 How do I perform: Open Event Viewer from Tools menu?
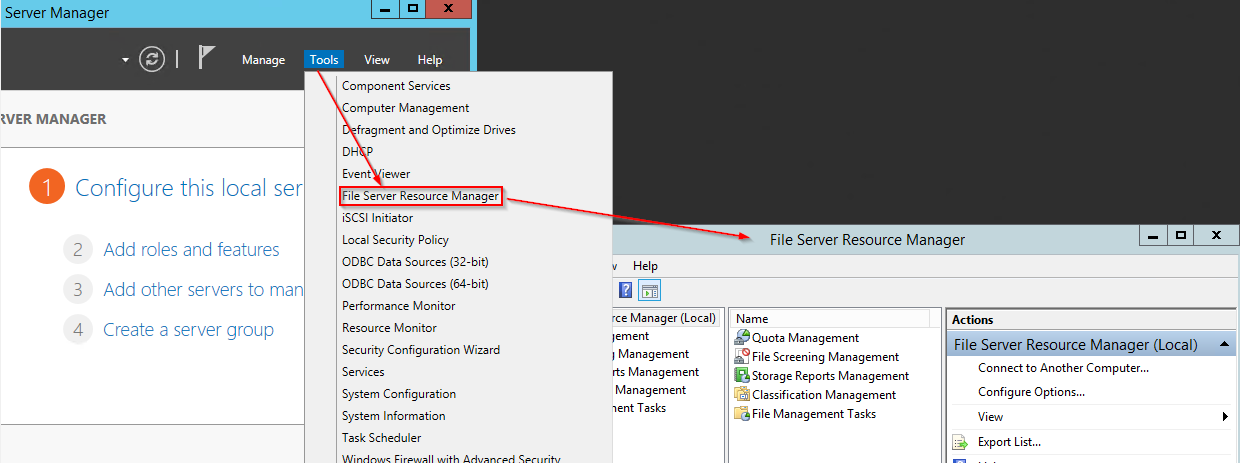pos(376,174)
